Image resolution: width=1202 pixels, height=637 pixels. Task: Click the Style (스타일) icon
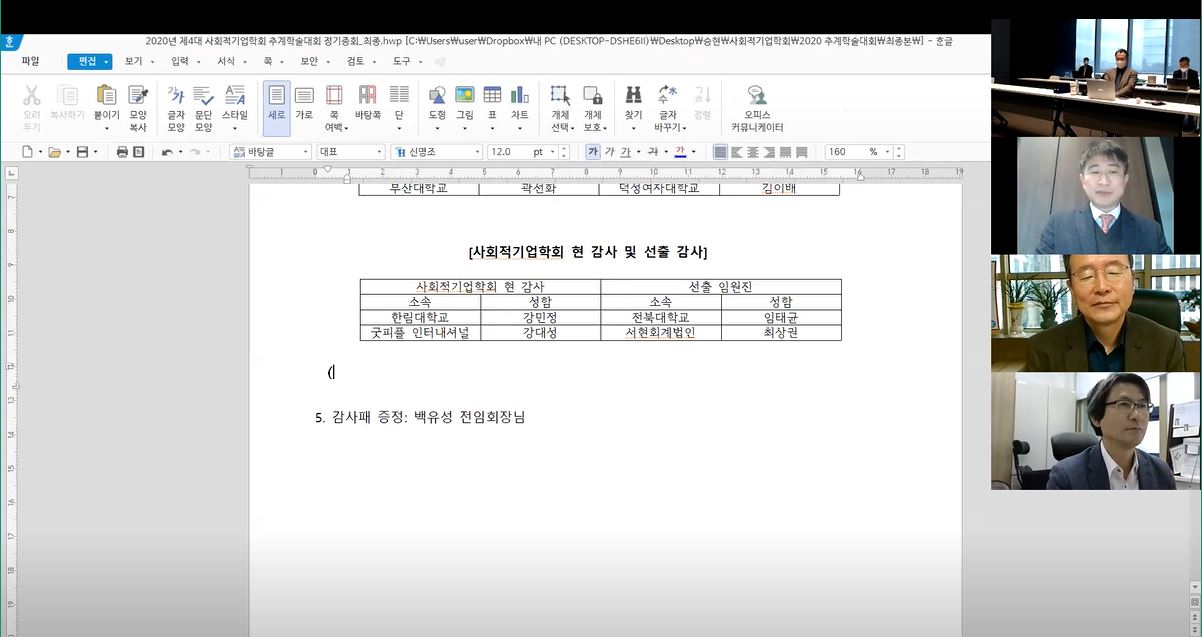point(235,96)
